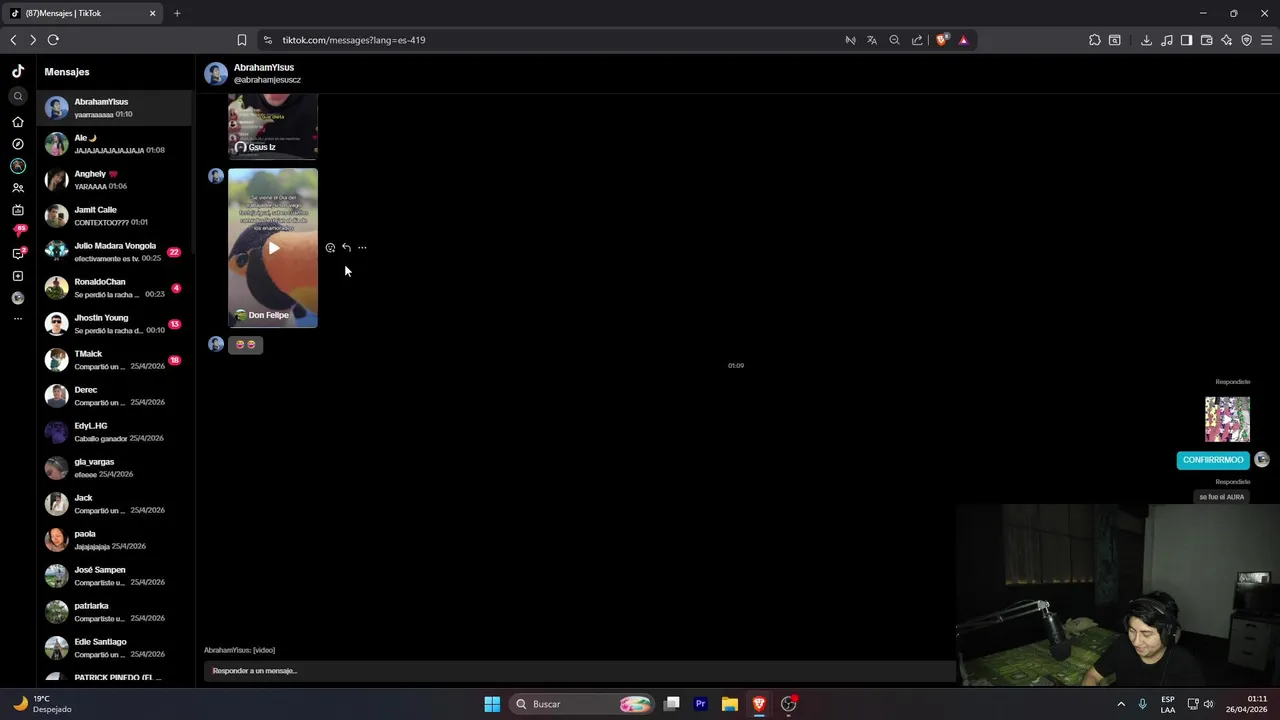Bookmark this page icon
This screenshot has height=720, width=1280.
241,40
